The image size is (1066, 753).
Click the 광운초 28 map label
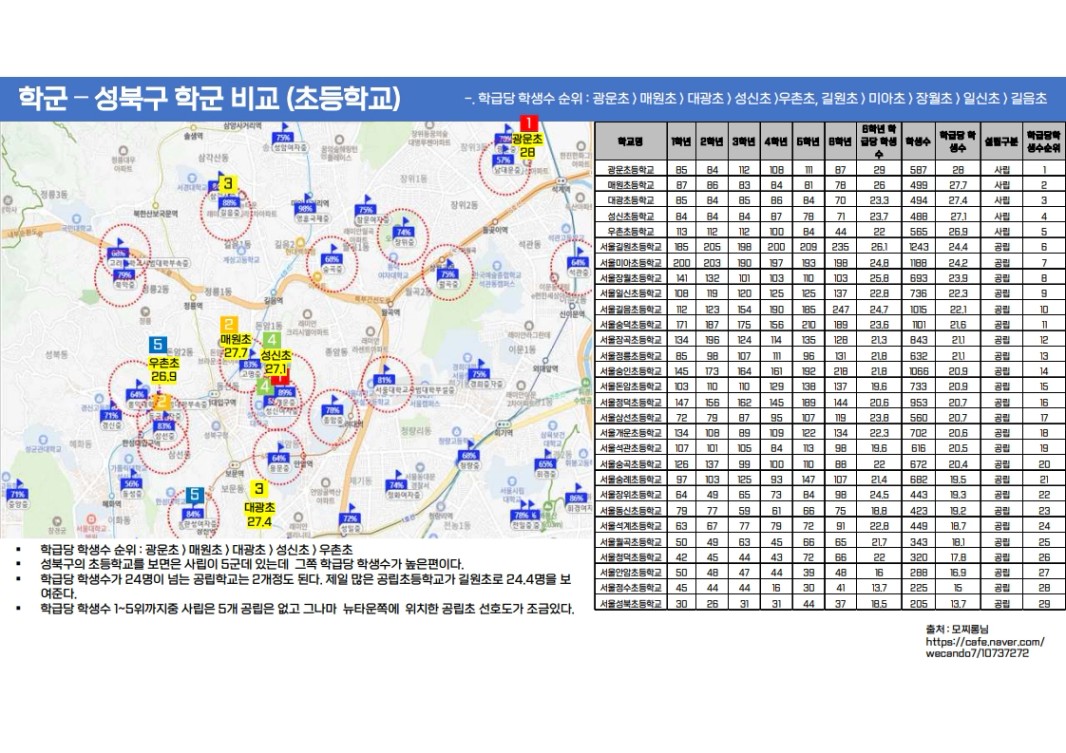pos(528,145)
